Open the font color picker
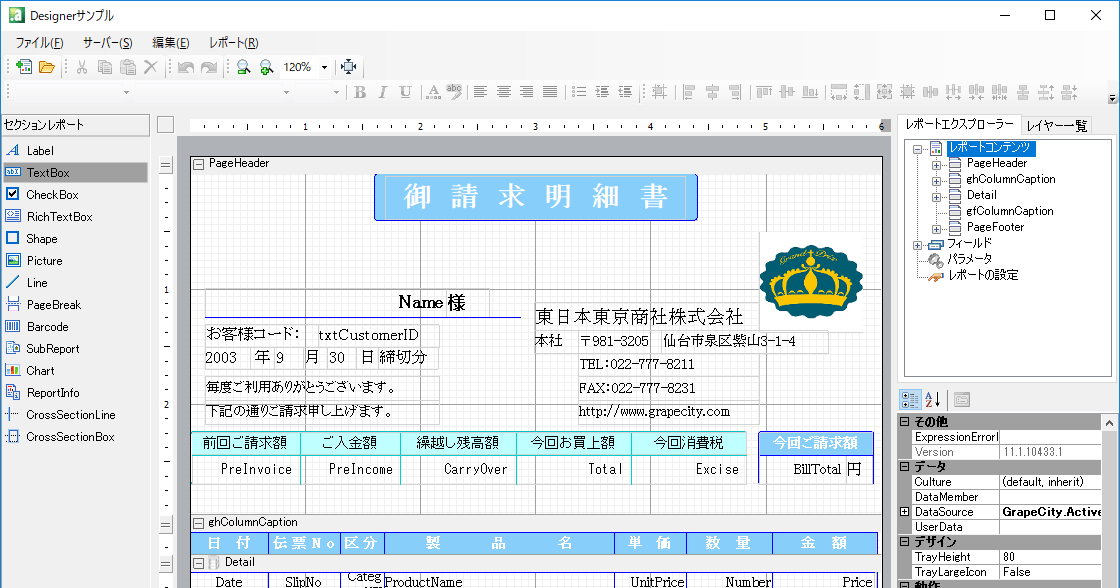Screen dimensions: 1120x588 [434, 92]
